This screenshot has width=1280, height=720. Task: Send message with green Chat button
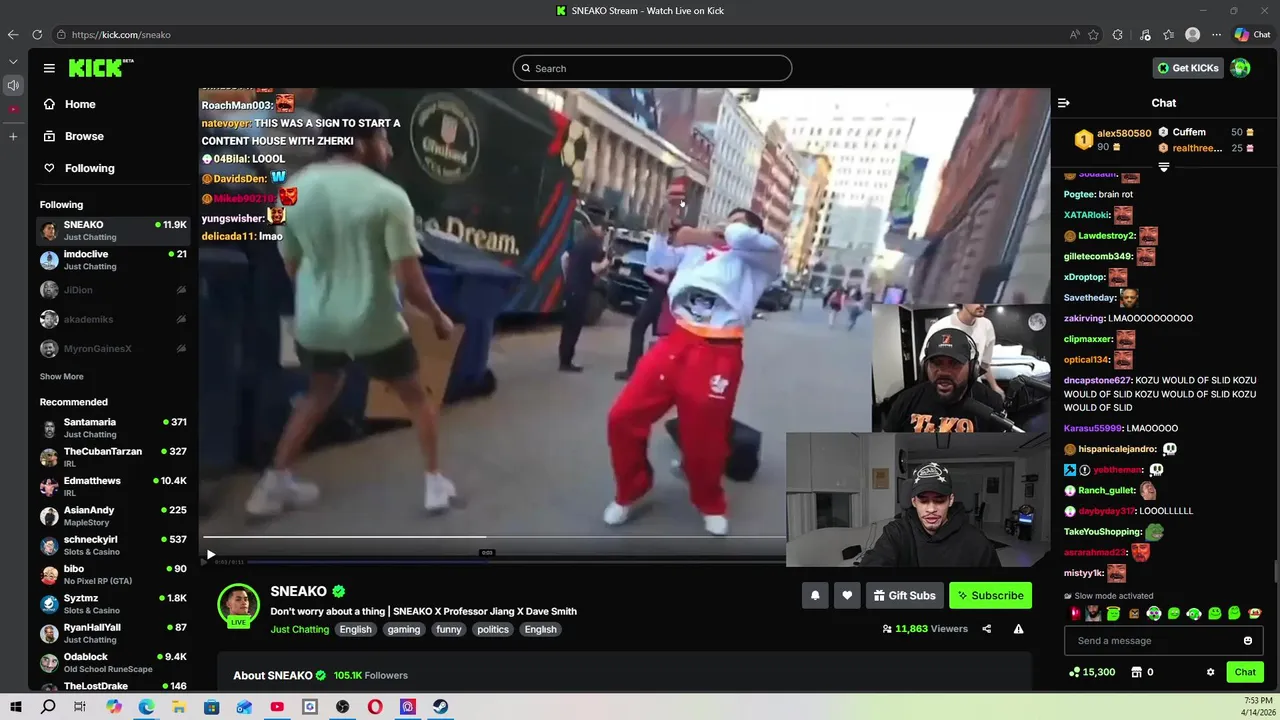[x=1245, y=672]
